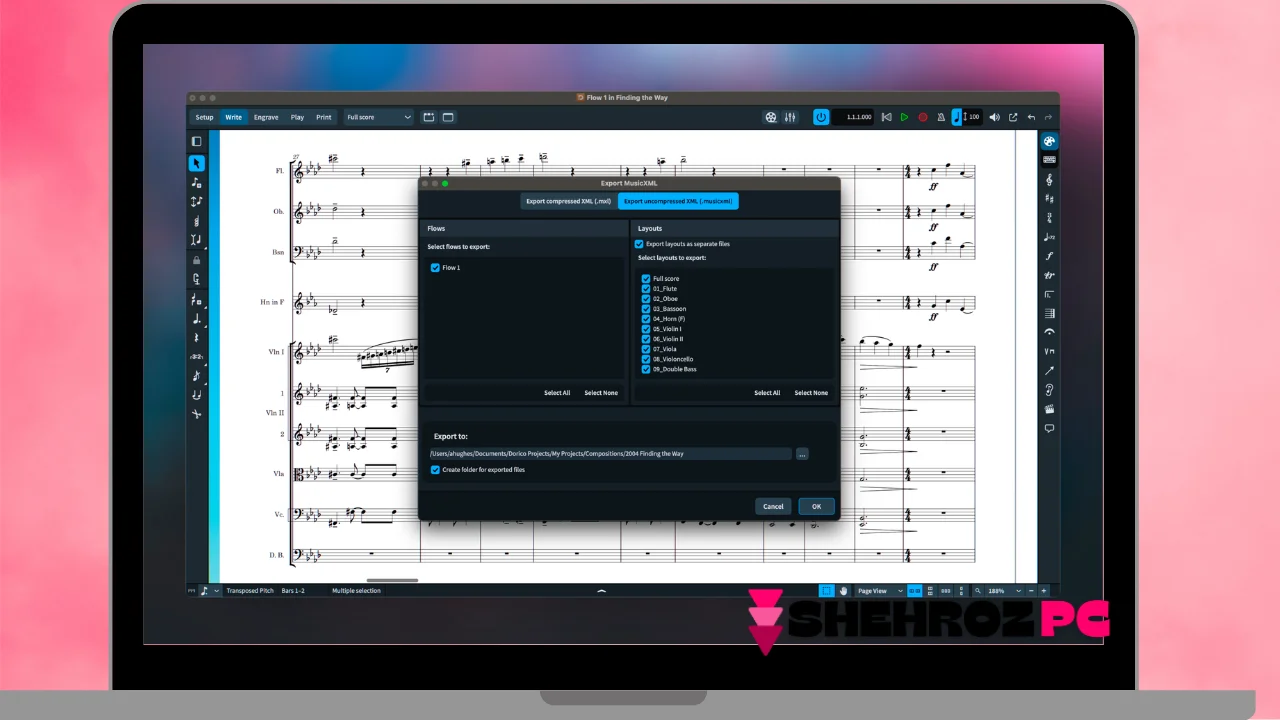Open the holds and pauses fermata icon
This screenshot has height=720, width=1280.
click(x=1049, y=332)
